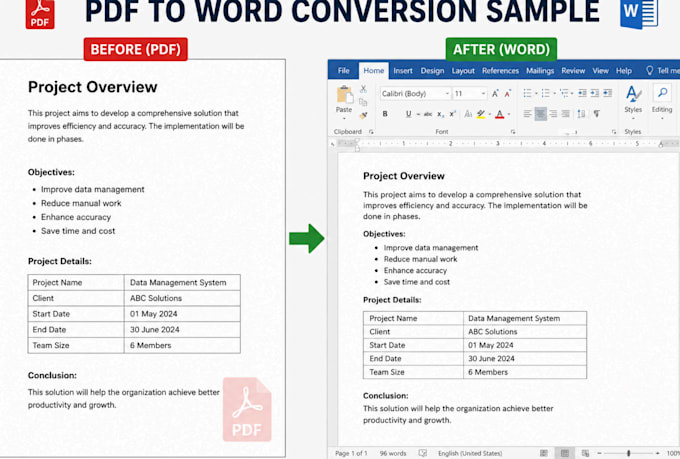Image resolution: width=680 pixels, height=459 pixels.
Task: Open Font group dialog launcher
Action: pyautogui.click(x=513, y=131)
